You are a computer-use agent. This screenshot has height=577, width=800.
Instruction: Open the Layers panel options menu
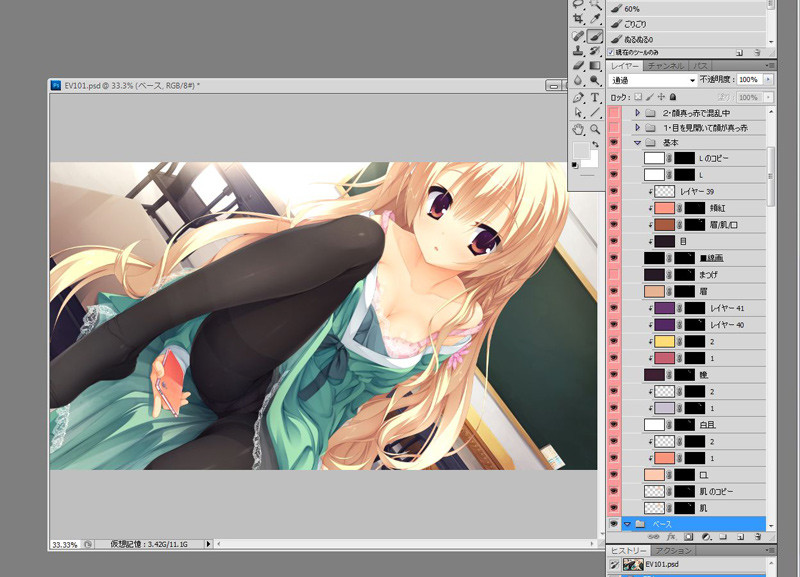point(769,65)
